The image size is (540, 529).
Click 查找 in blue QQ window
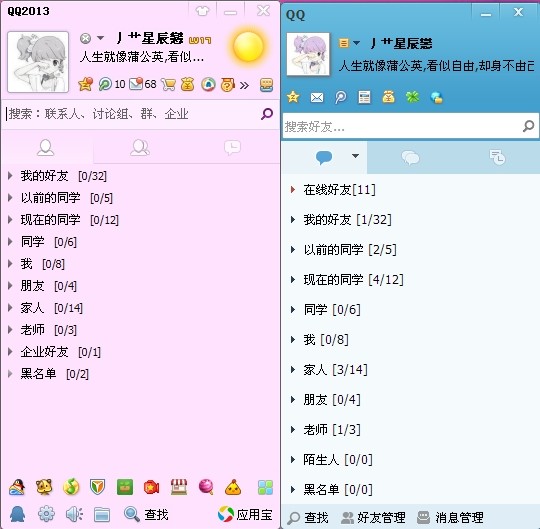[308, 517]
